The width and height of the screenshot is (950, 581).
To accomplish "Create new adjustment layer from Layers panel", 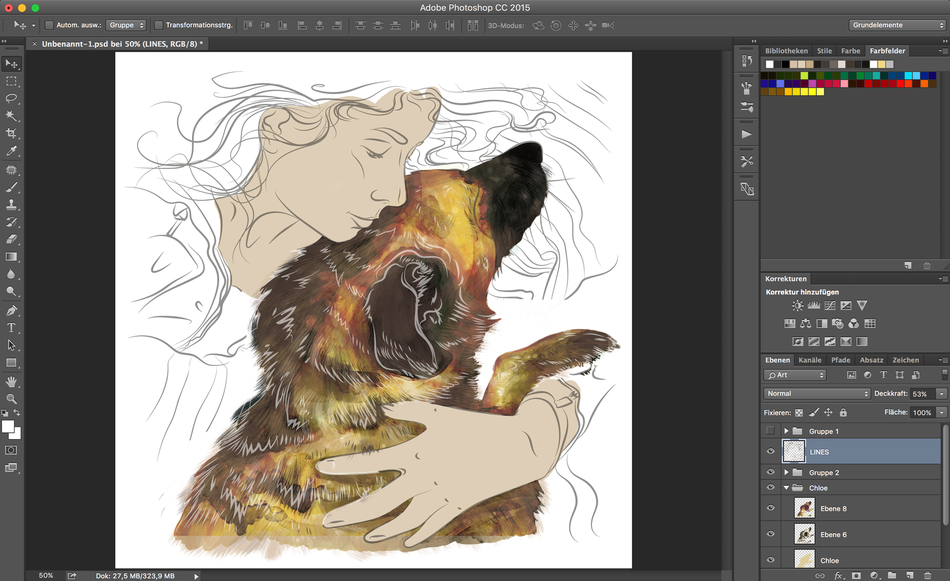I will 874,576.
